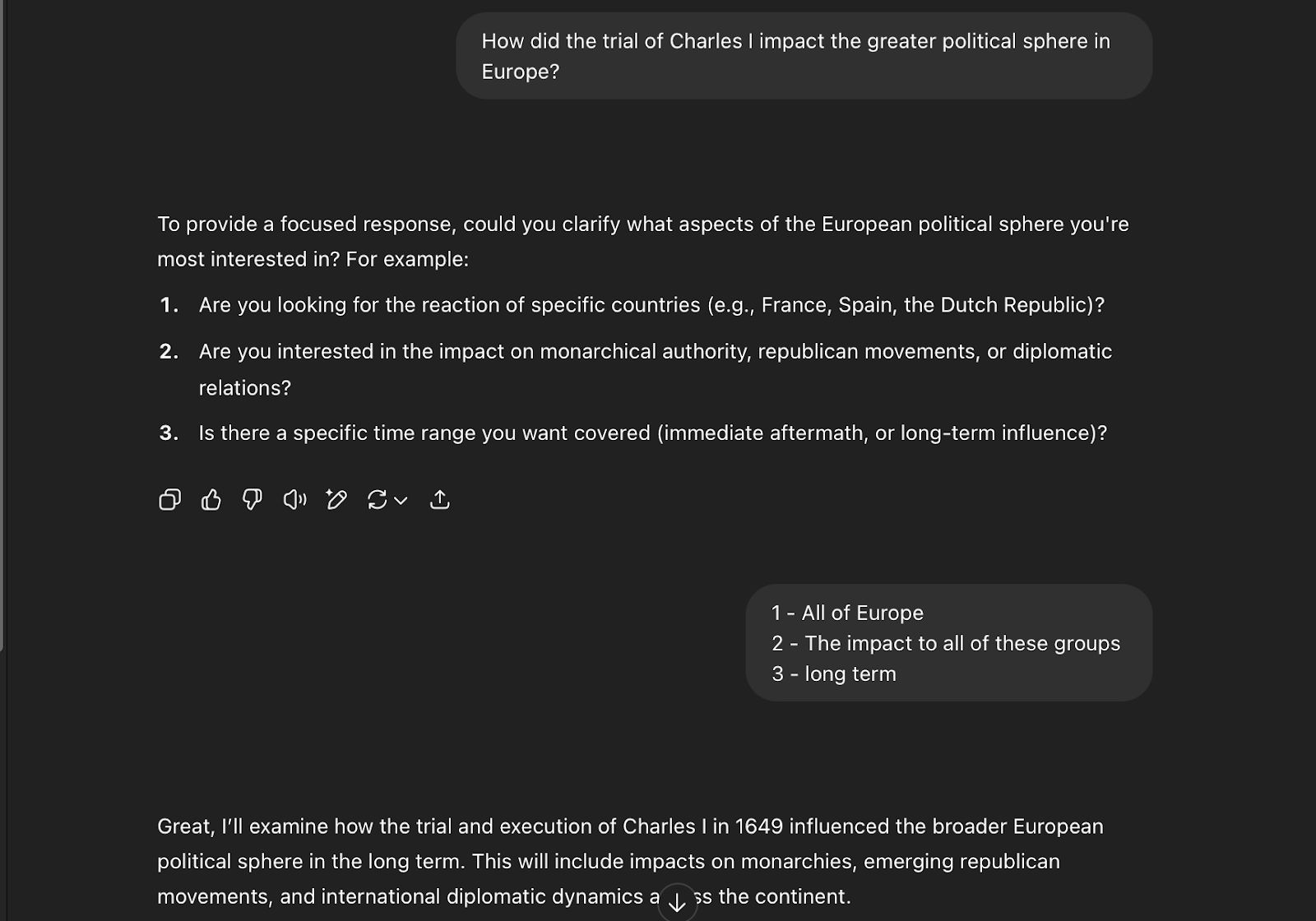1316x921 pixels.
Task: Mark the response with thumbs down
Action: (253, 499)
